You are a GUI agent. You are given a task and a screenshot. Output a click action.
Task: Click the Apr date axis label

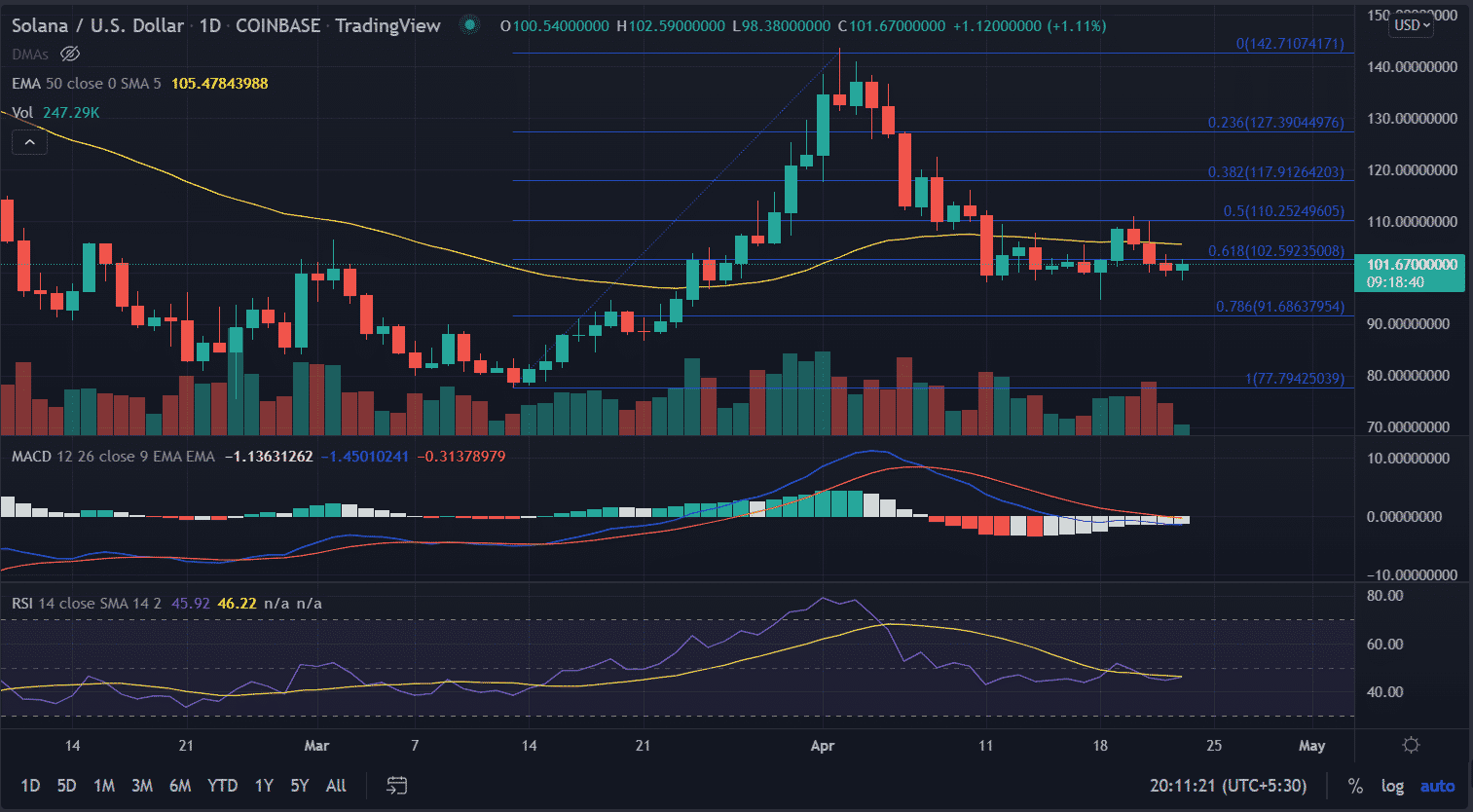[x=823, y=746]
